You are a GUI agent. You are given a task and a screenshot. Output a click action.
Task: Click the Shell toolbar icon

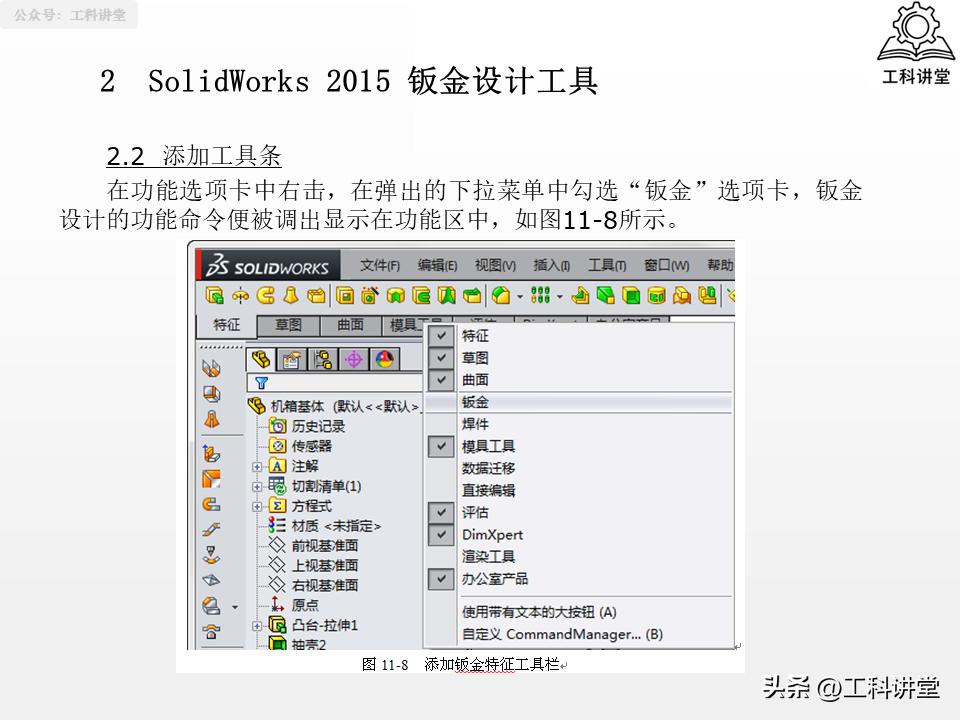tap(631, 296)
